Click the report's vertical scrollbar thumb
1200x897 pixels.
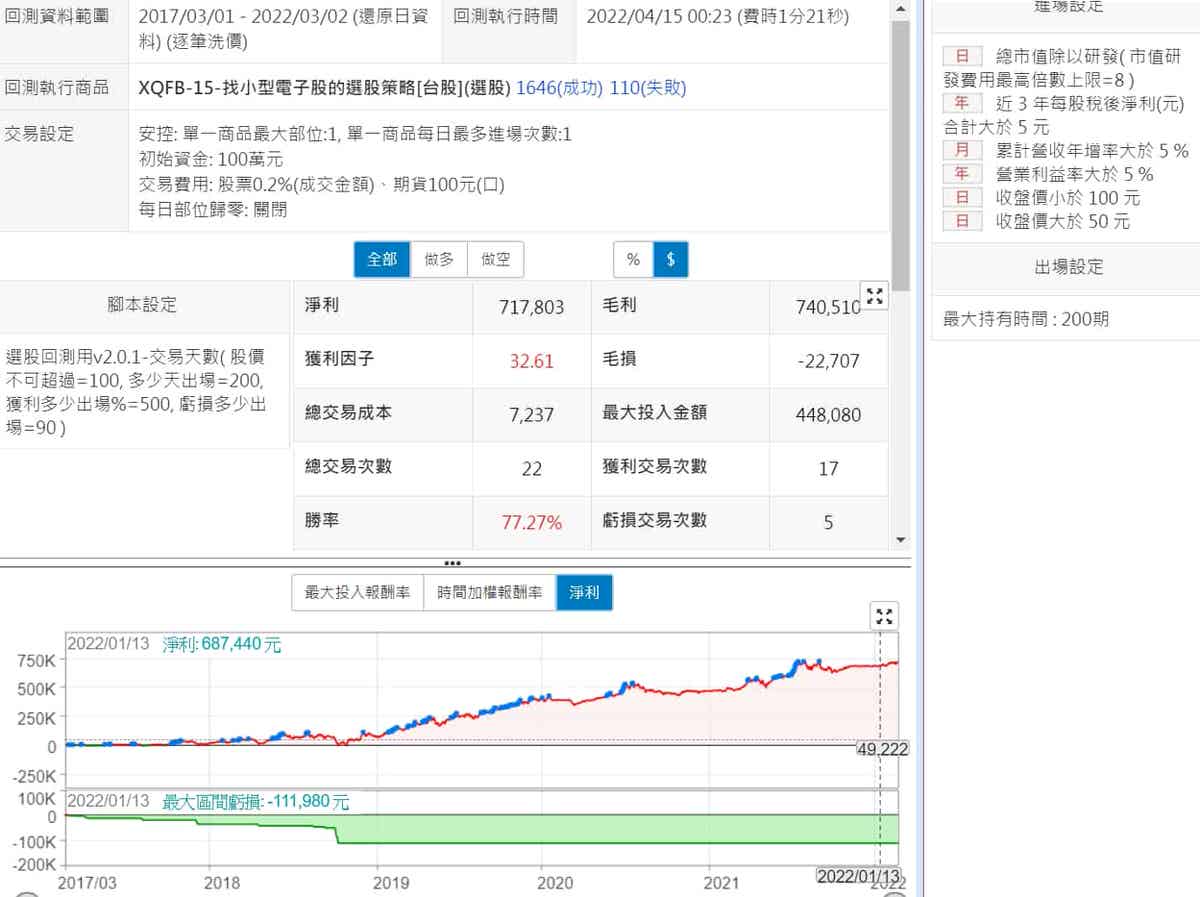pyautogui.click(x=900, y=150)
